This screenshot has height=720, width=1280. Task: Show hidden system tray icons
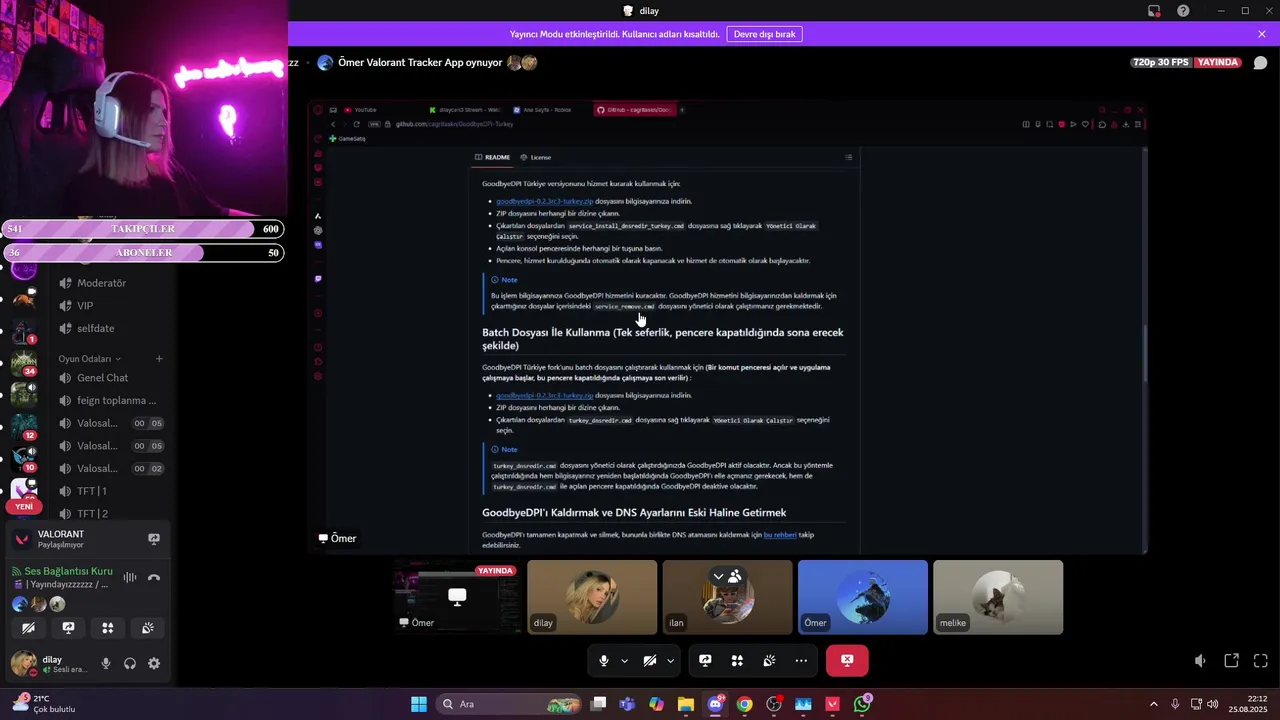point(1153,704)
